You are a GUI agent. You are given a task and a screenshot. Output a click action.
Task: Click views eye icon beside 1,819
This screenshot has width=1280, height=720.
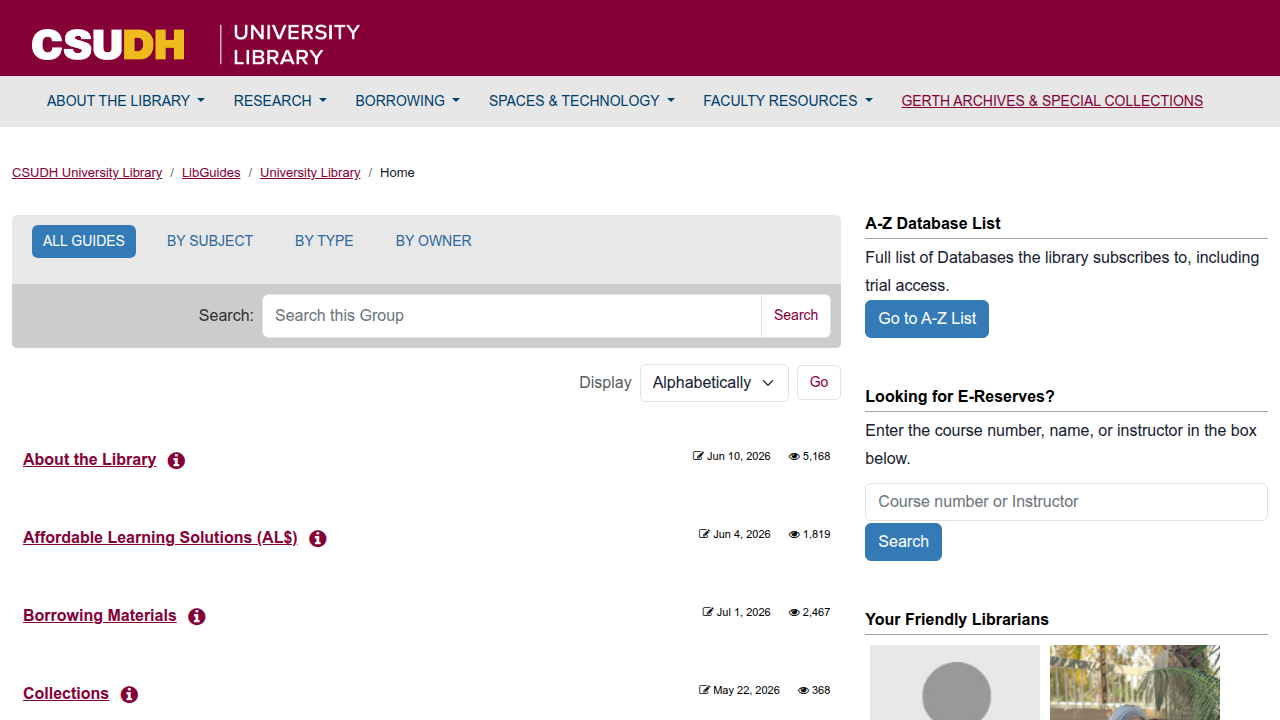[794, 534]
